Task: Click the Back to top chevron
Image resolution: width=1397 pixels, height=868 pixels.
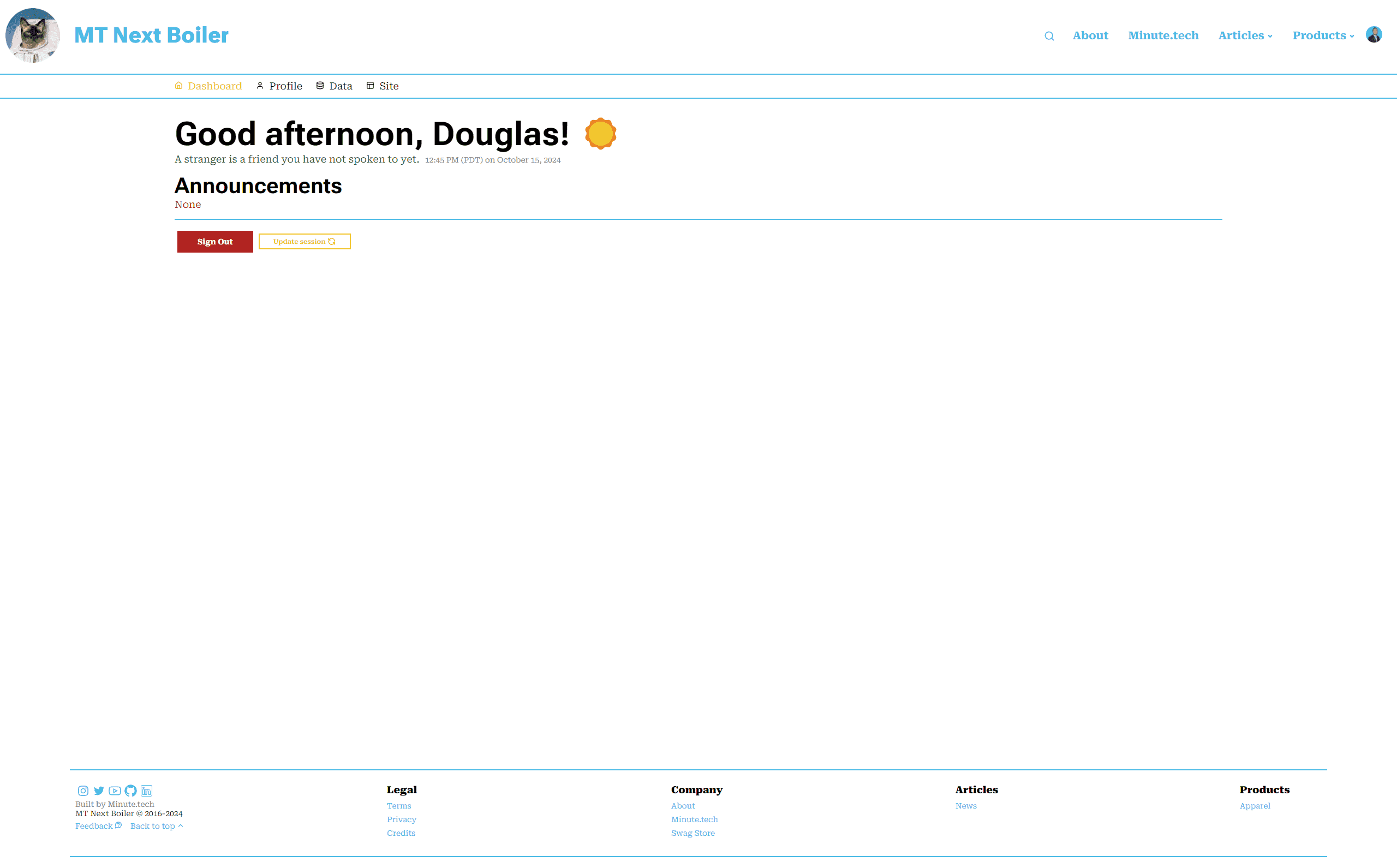Action: pos(180,825)
